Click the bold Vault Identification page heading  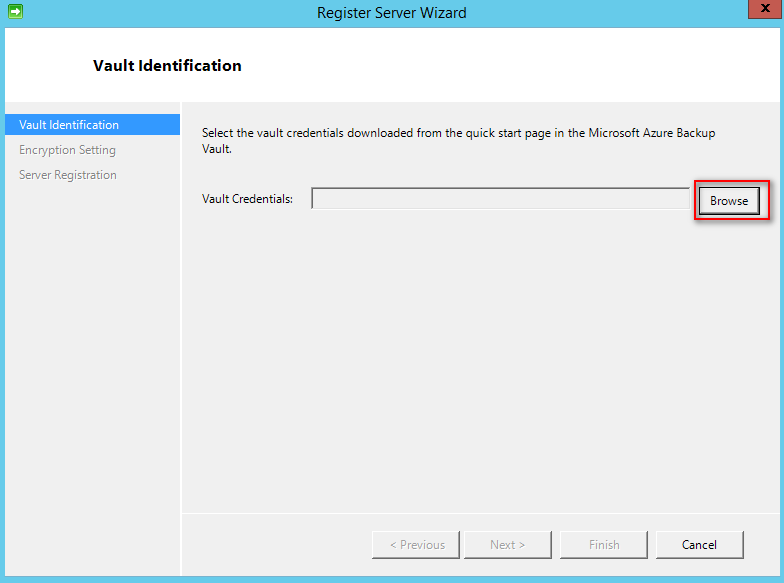point(167,66)
